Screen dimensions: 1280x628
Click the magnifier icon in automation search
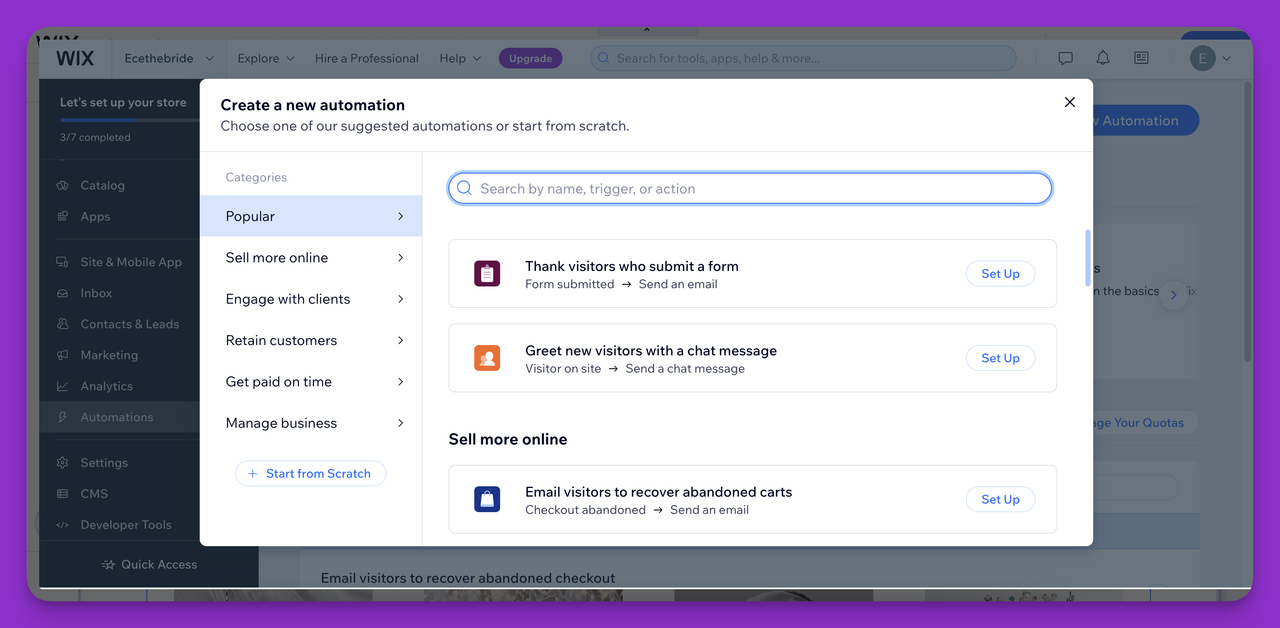464,188
